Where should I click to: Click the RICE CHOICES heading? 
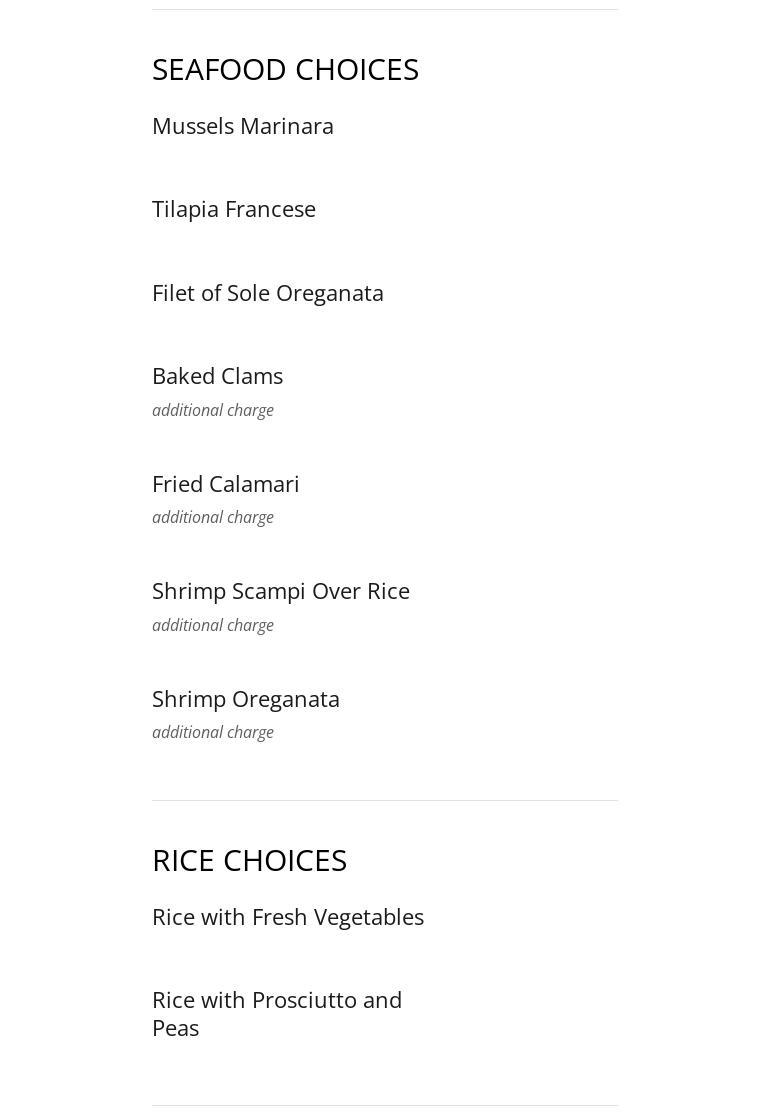[x=249, y=860]
